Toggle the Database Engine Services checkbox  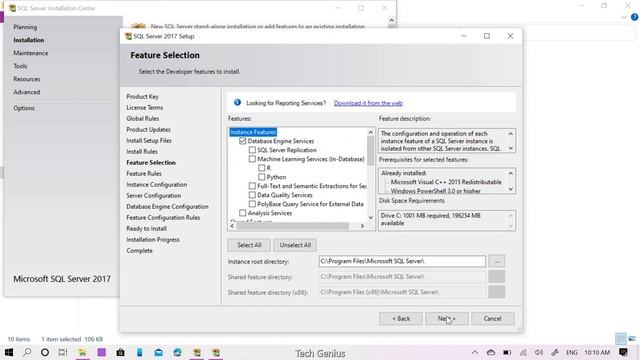click(242, 141)
